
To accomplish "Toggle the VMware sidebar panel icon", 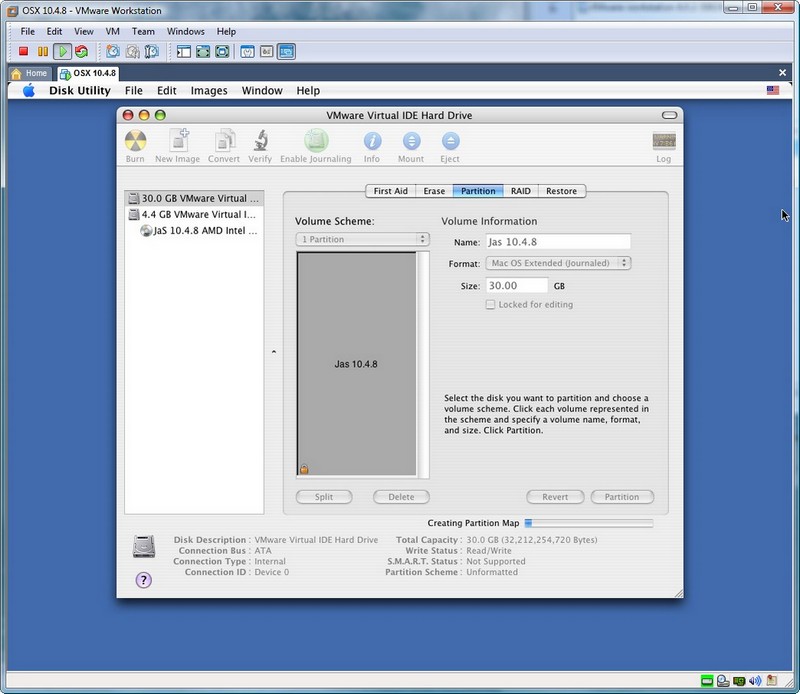I will pos(184,52).
